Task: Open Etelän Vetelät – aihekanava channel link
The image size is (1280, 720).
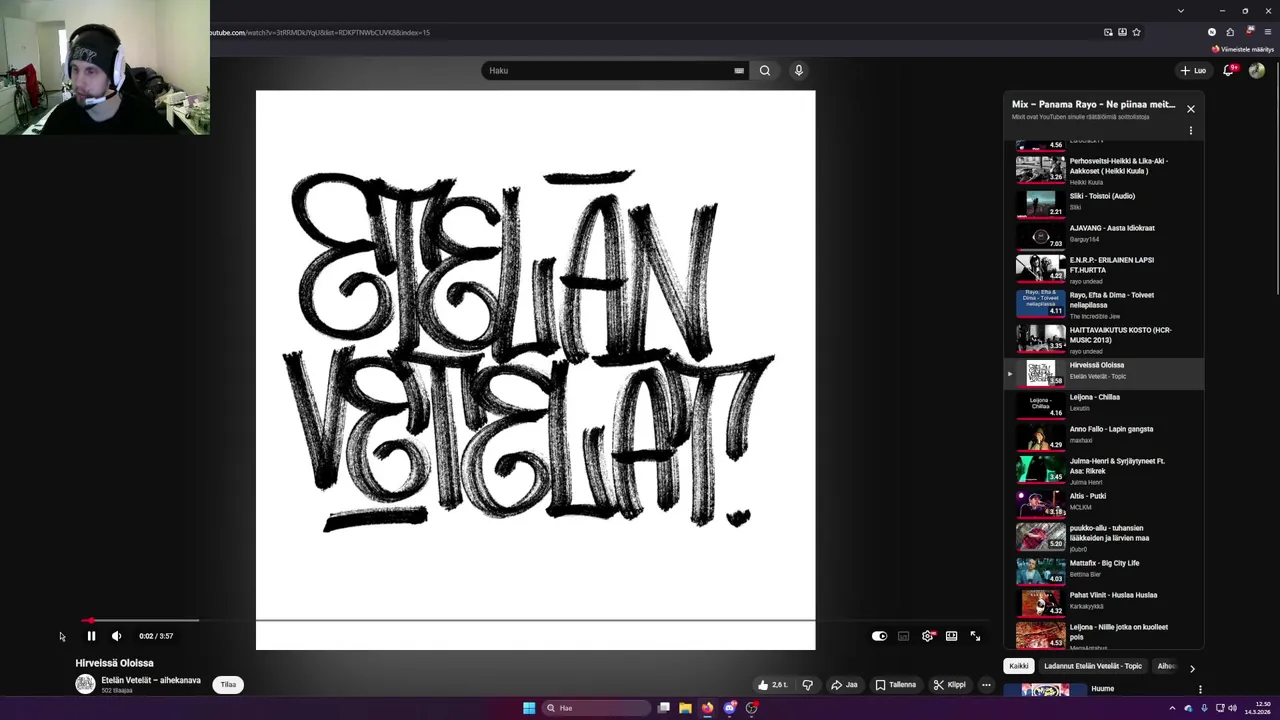Action: [151, 680]
